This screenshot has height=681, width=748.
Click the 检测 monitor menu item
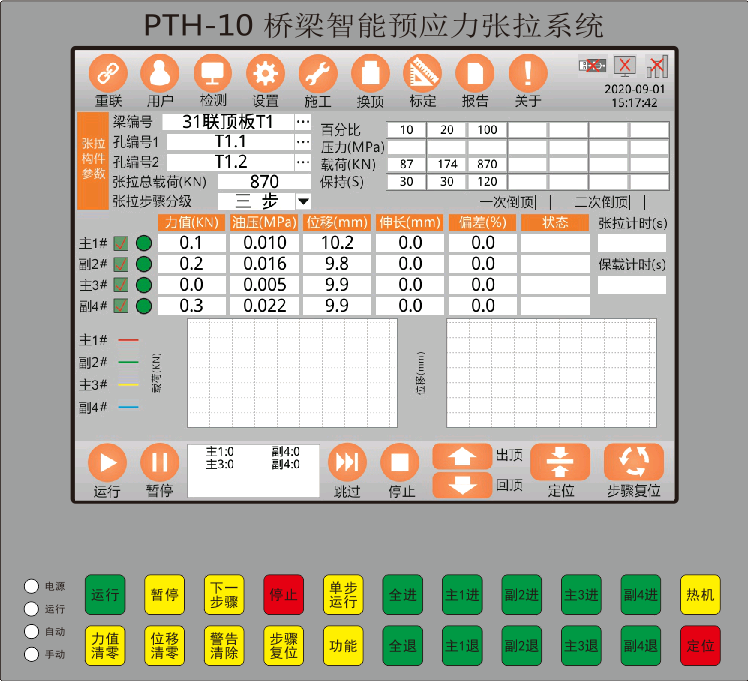tap(212, 73)
